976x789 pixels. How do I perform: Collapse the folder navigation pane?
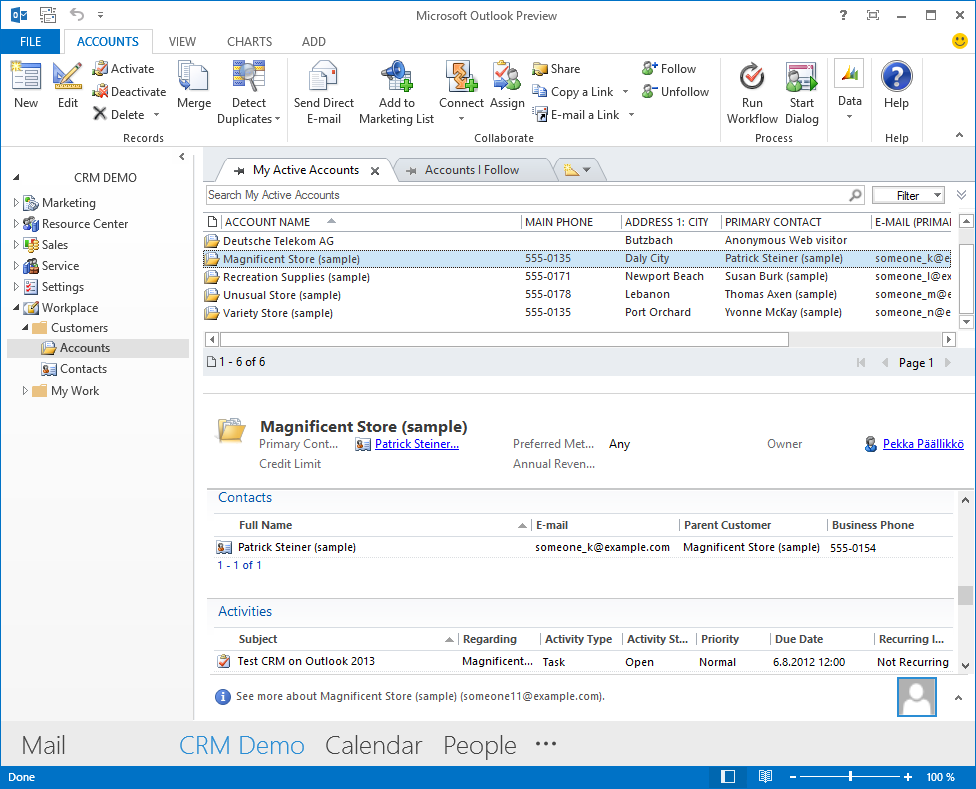click(182, 157)
